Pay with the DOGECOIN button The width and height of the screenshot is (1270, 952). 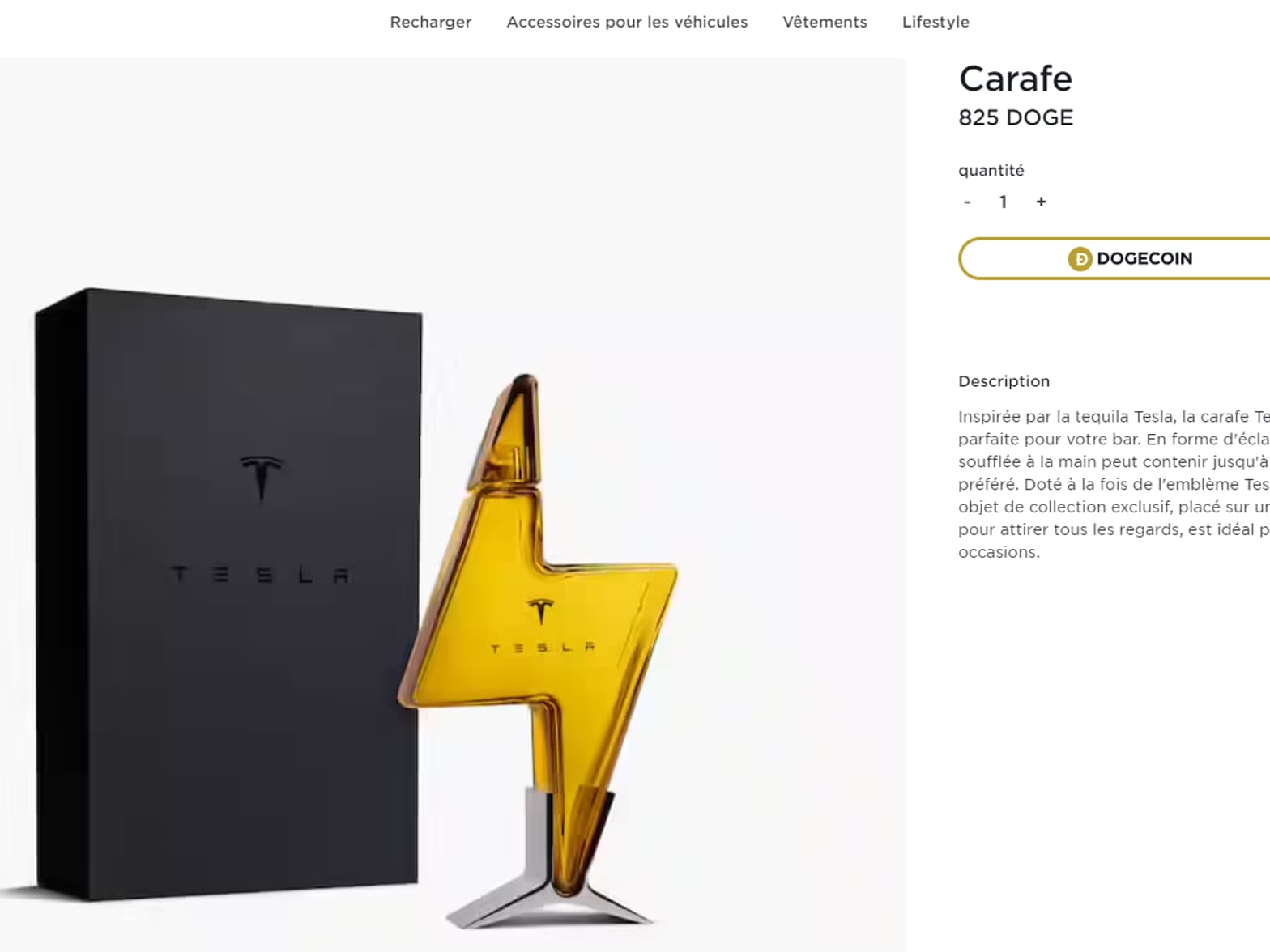pyautogui.click(x=1114, y=258)
